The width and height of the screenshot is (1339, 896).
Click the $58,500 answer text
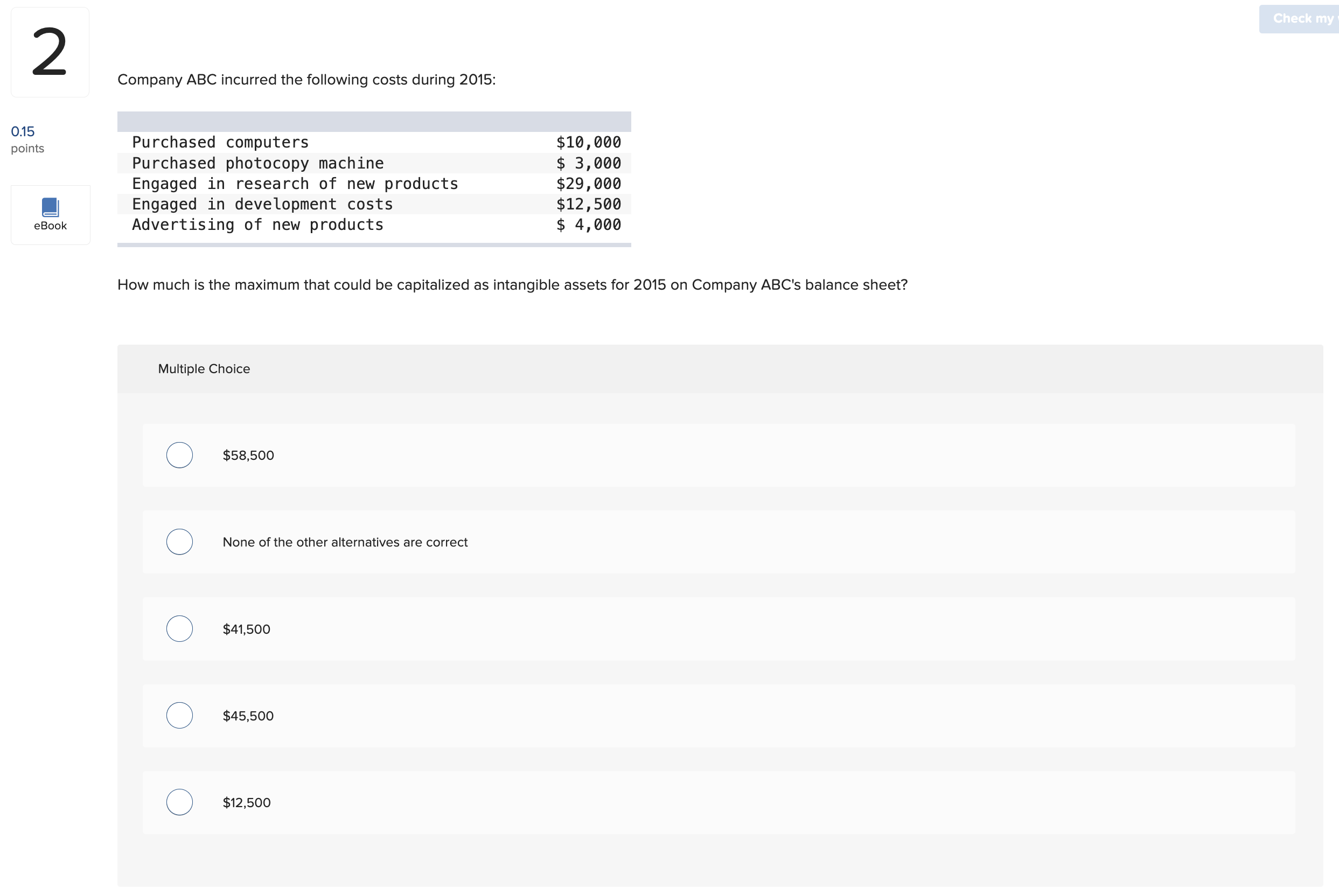pos(248,456)
